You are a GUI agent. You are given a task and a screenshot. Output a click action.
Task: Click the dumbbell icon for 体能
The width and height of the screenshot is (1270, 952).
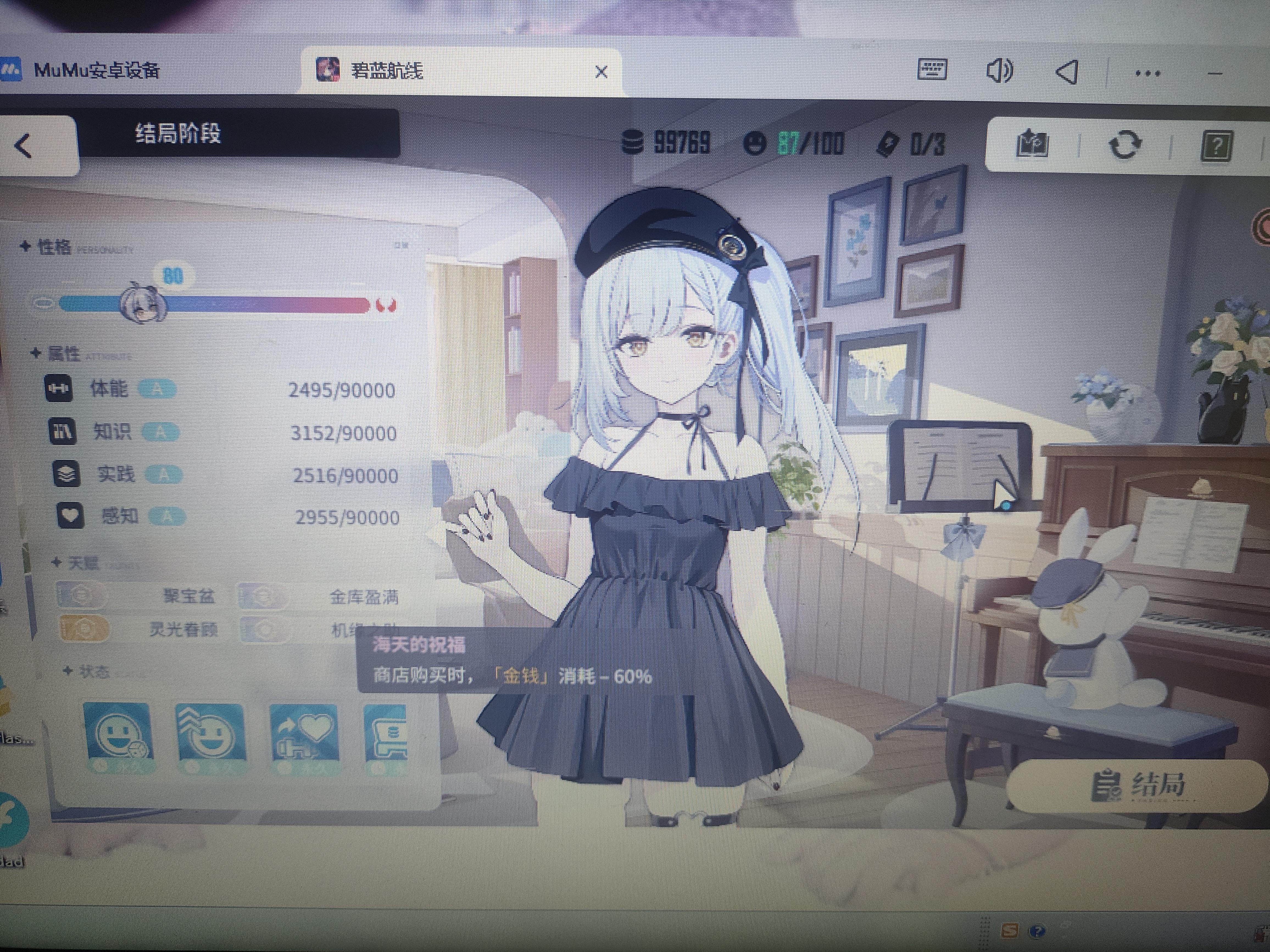pos(58,388)
